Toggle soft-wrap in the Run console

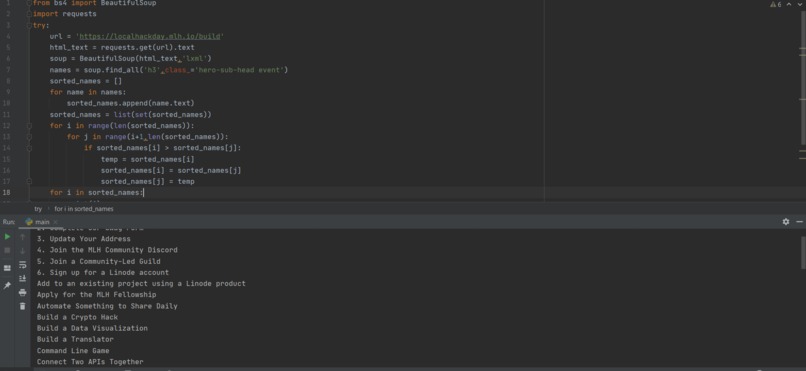23,265
